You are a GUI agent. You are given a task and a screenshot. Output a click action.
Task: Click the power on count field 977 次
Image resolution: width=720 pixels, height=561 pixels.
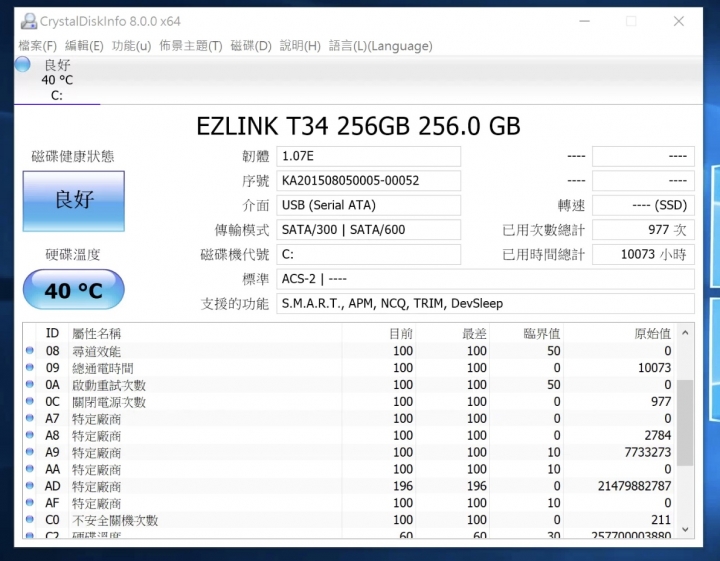pos(643,230)
